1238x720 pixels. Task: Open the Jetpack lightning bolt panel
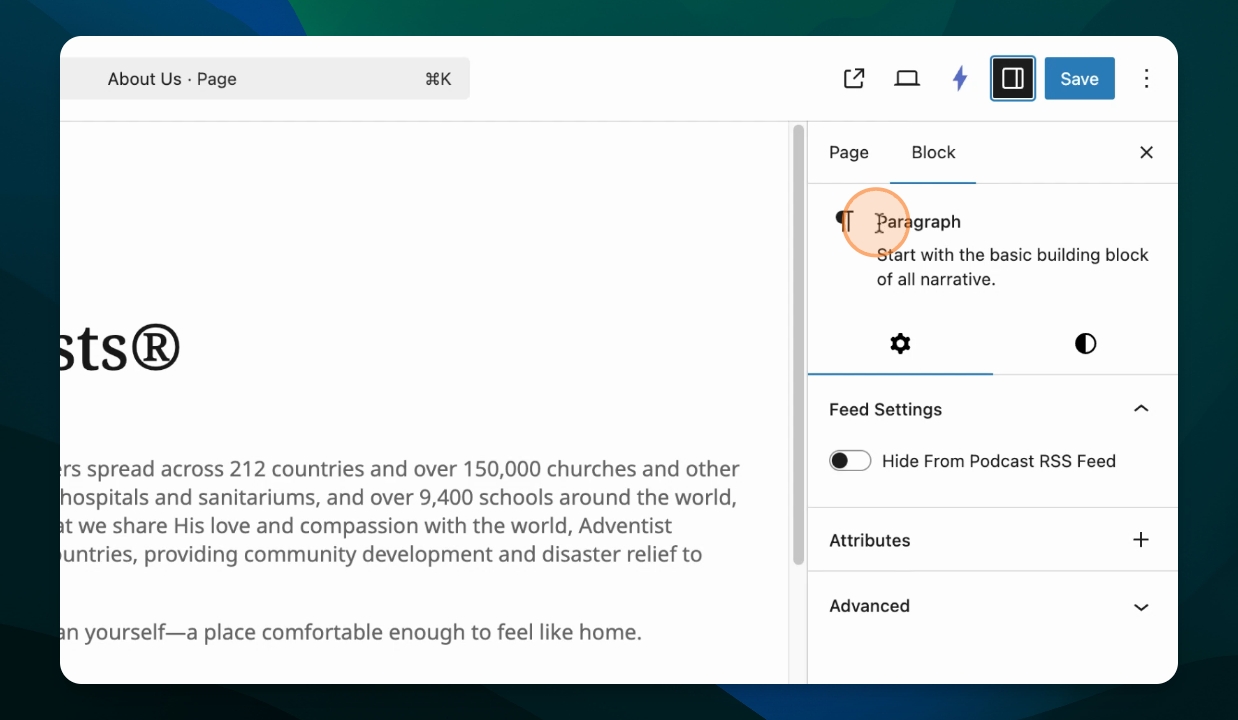pos(960,79)
